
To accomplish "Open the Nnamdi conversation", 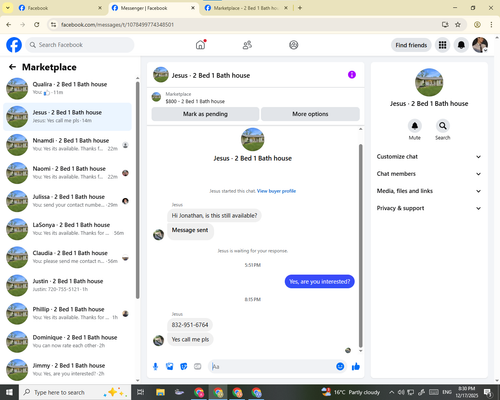I will 67,145.
